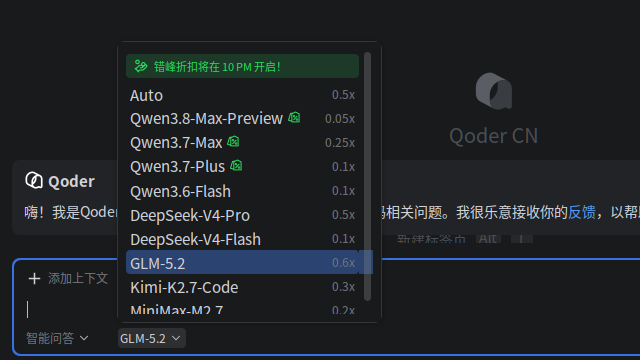The height and width of the screenshot is (360, 640).
Task: Select Qwen3.6-Flash model
Action: 242,191
